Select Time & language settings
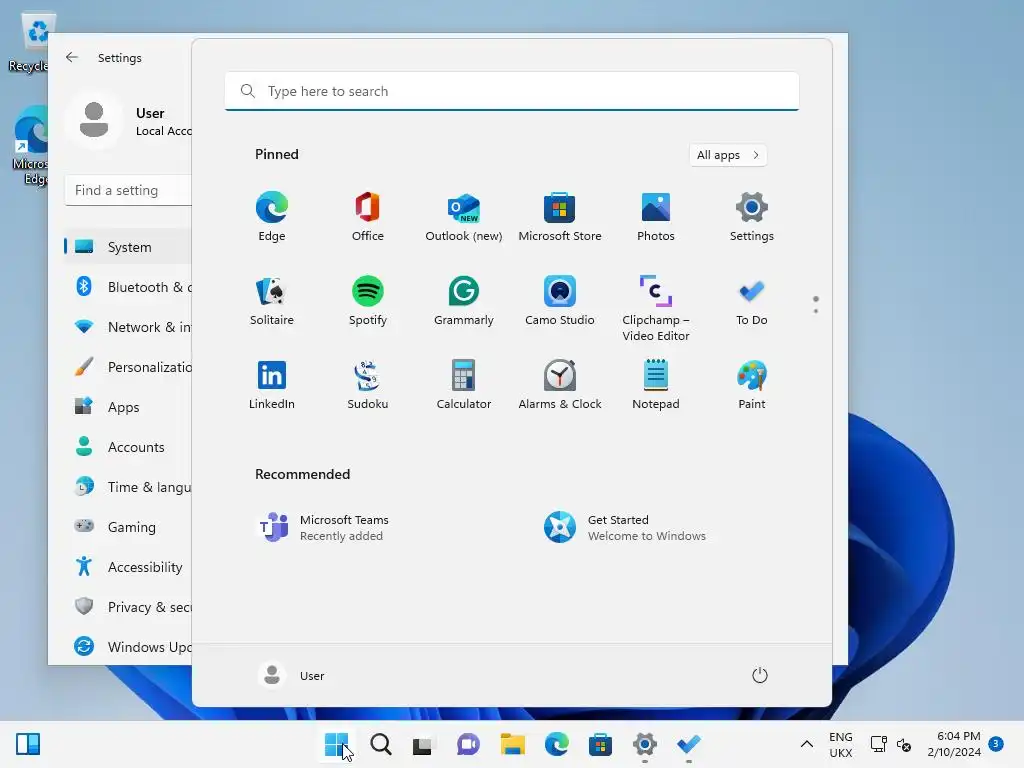The width and height of the screenshot is (1024, 768). click(128, 487)
